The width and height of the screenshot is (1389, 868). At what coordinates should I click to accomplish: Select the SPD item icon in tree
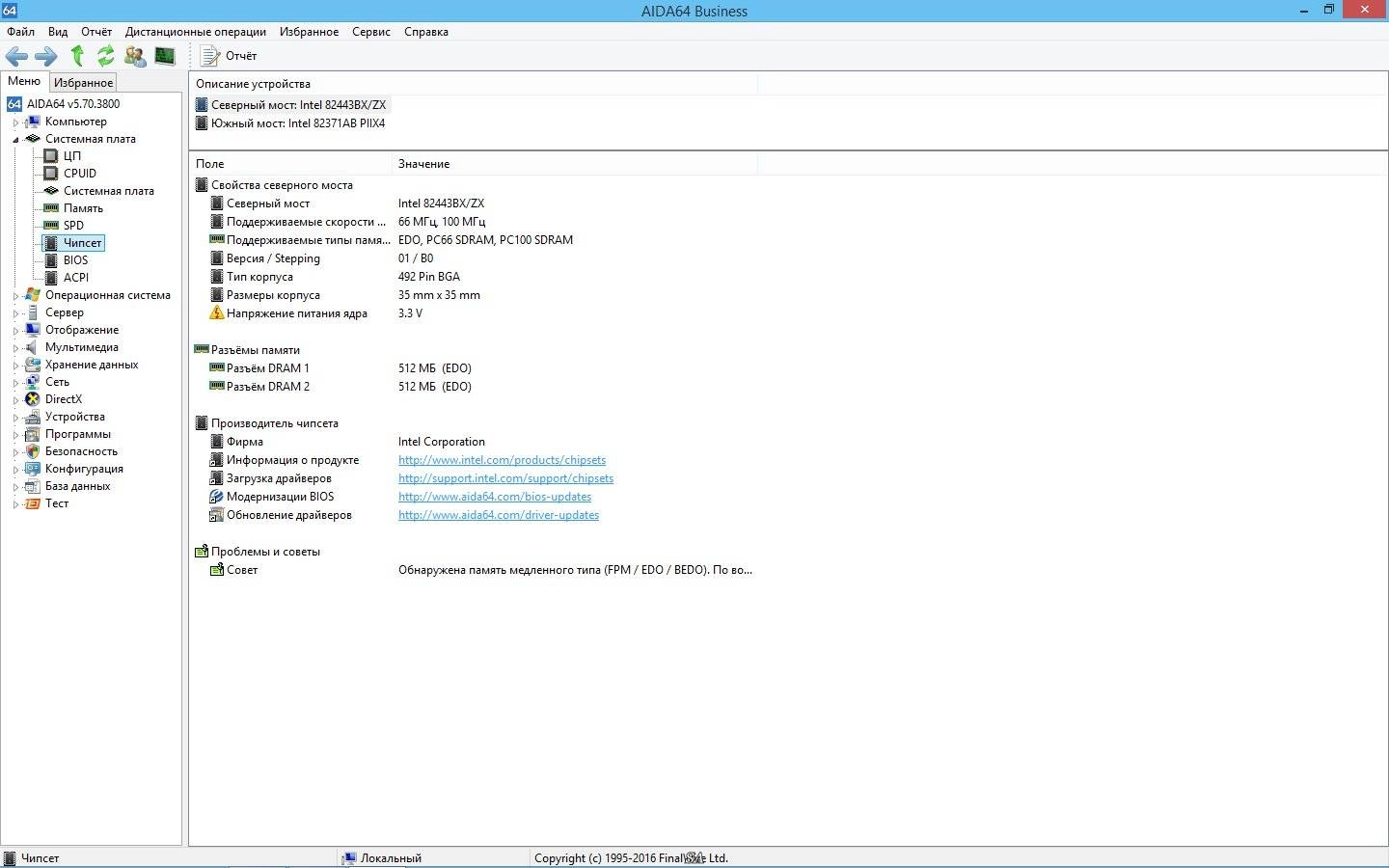(51, 226)
